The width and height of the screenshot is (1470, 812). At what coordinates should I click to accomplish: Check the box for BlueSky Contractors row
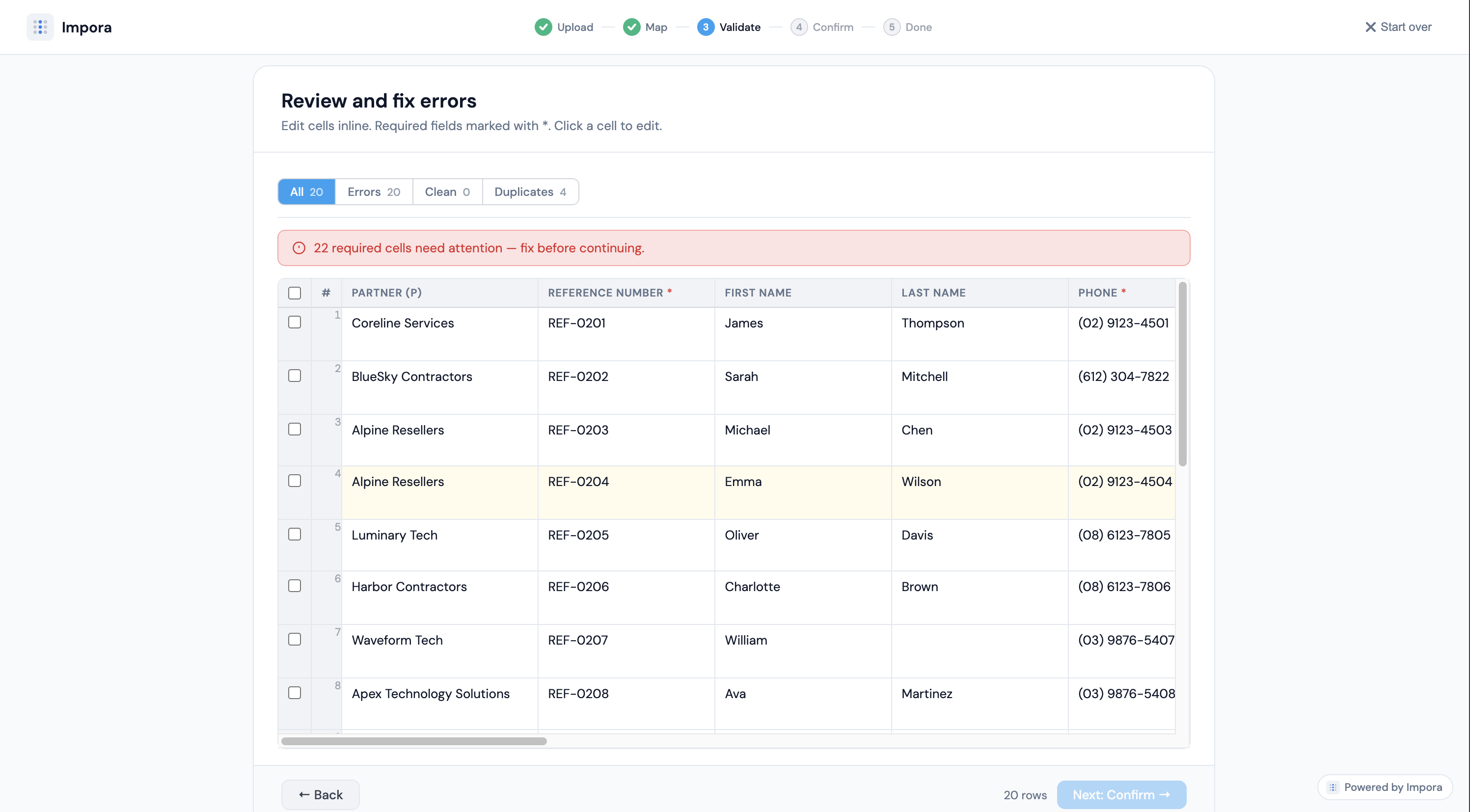pos(295,376)
